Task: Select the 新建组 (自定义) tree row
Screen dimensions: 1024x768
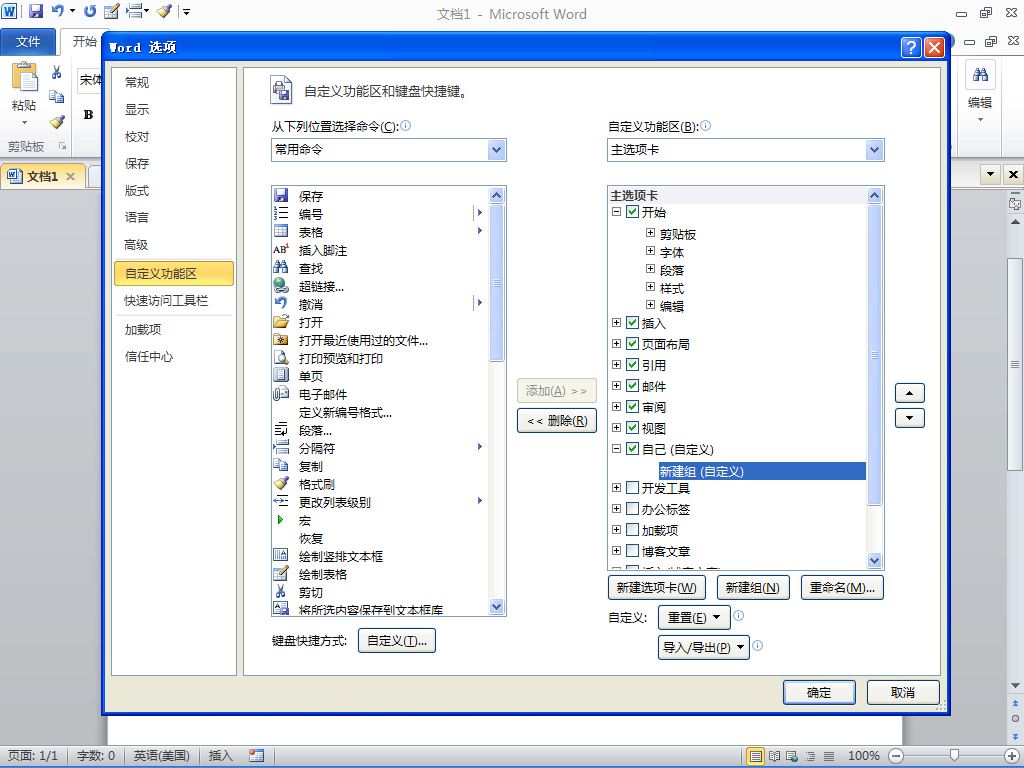Action: pos(762,471)
